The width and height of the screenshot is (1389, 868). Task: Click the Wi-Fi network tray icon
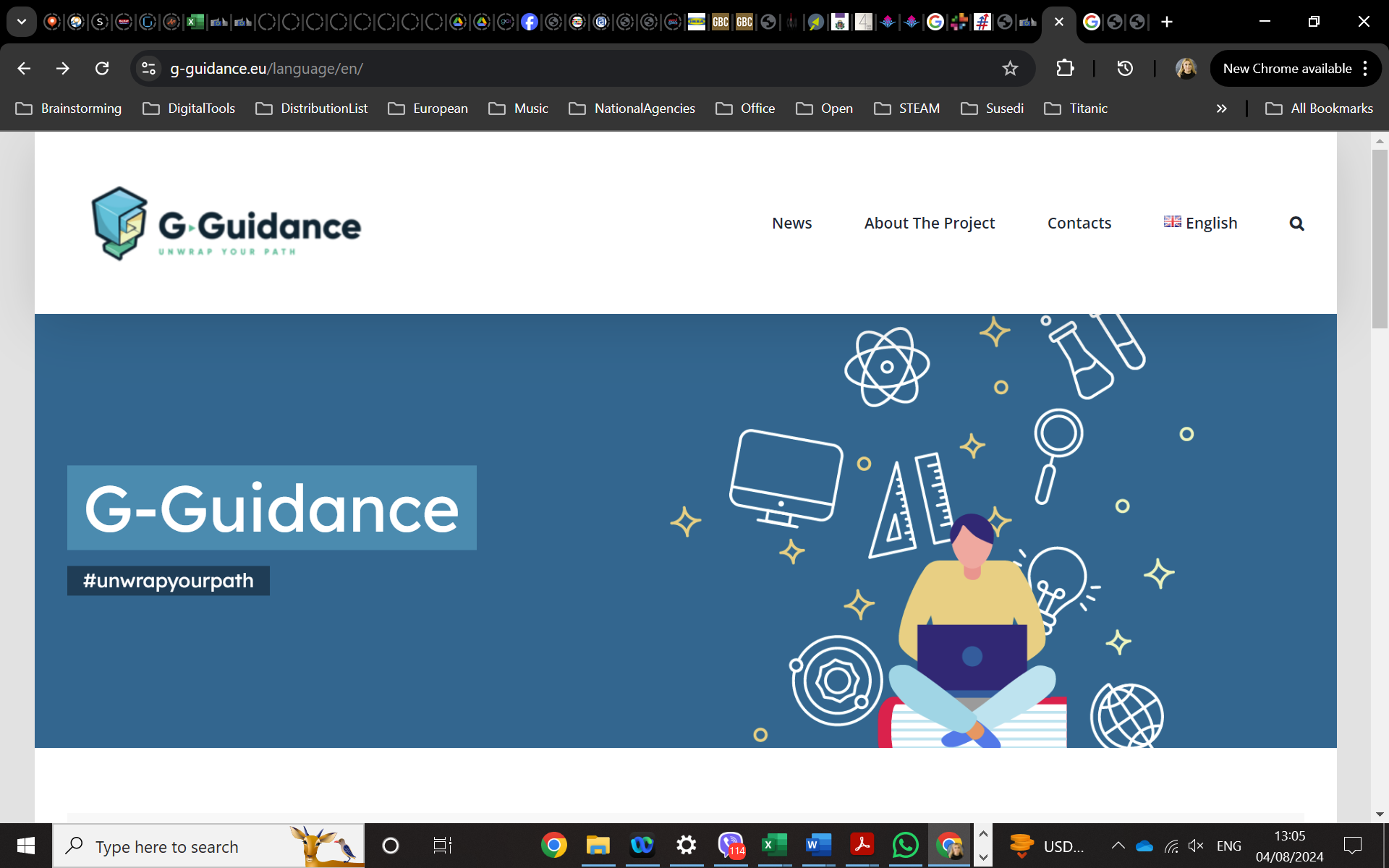point(1171,846)
